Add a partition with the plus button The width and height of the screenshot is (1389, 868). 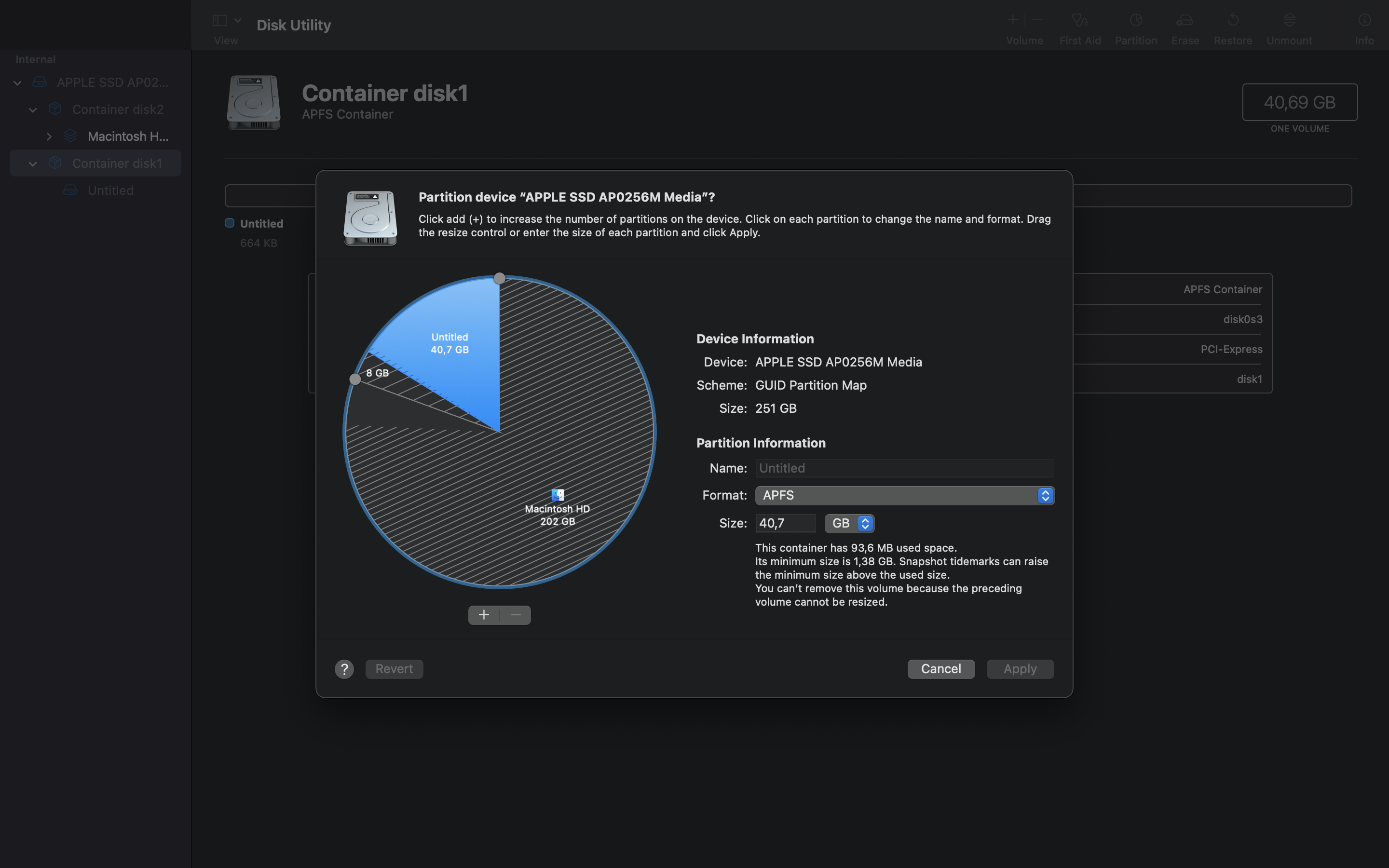tap(484, 615)
